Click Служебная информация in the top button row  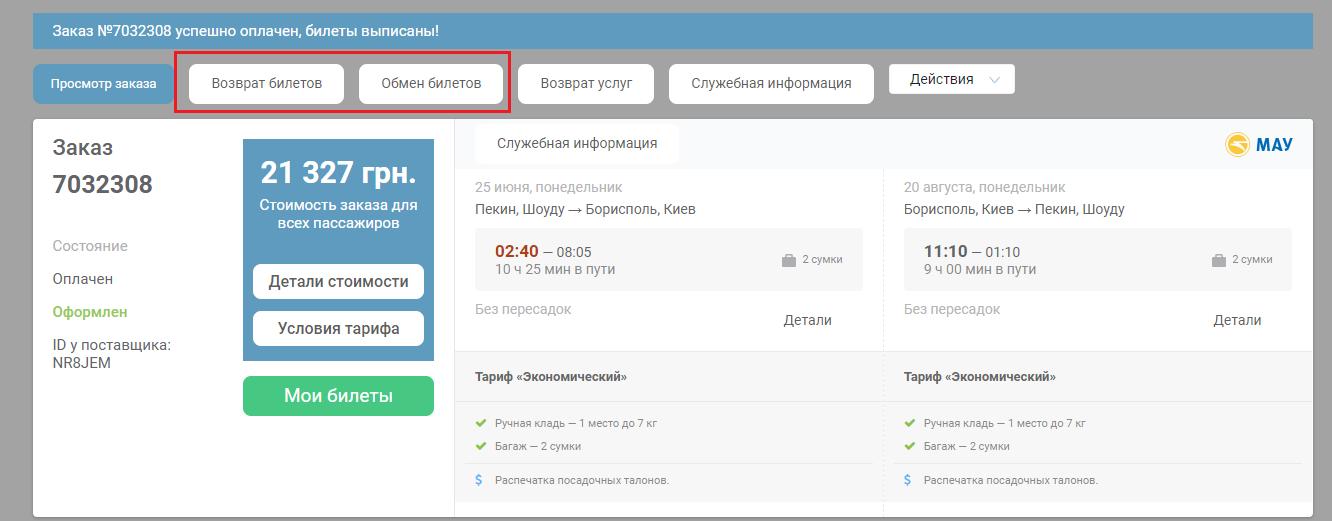tap(771, 84)
